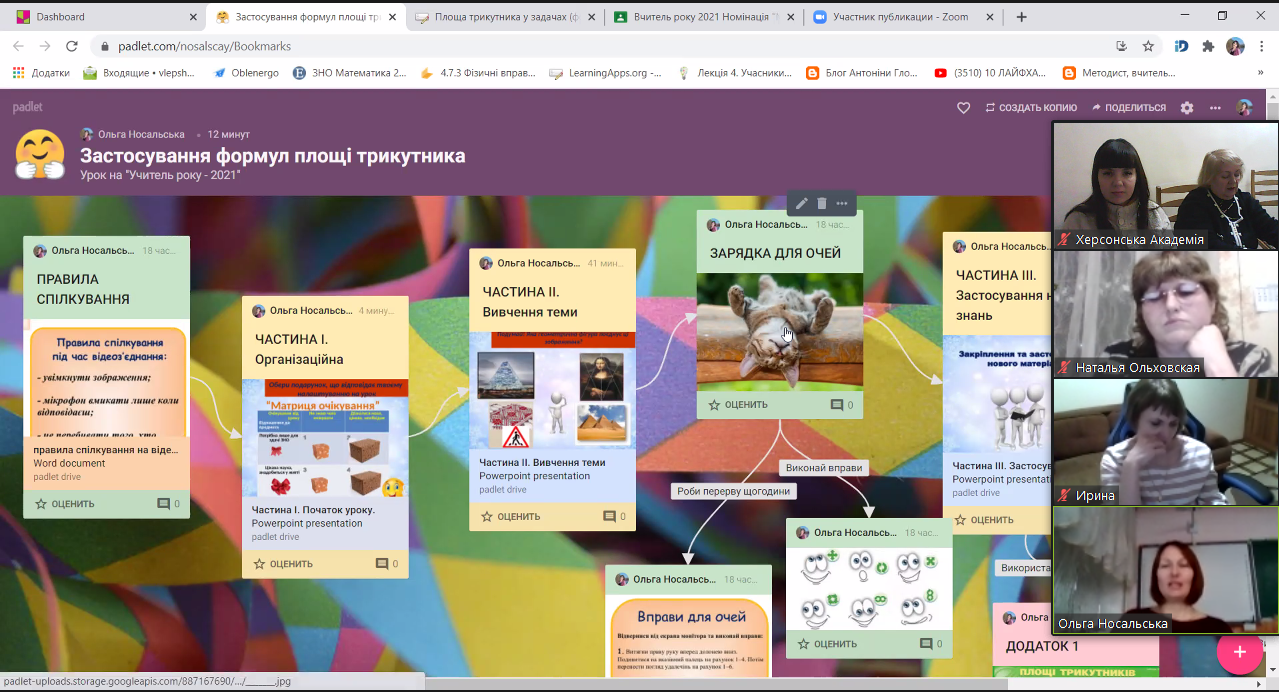Open the (3510) 10 ЛАЙФХА... YouTube bookmark

click(990, 73)
